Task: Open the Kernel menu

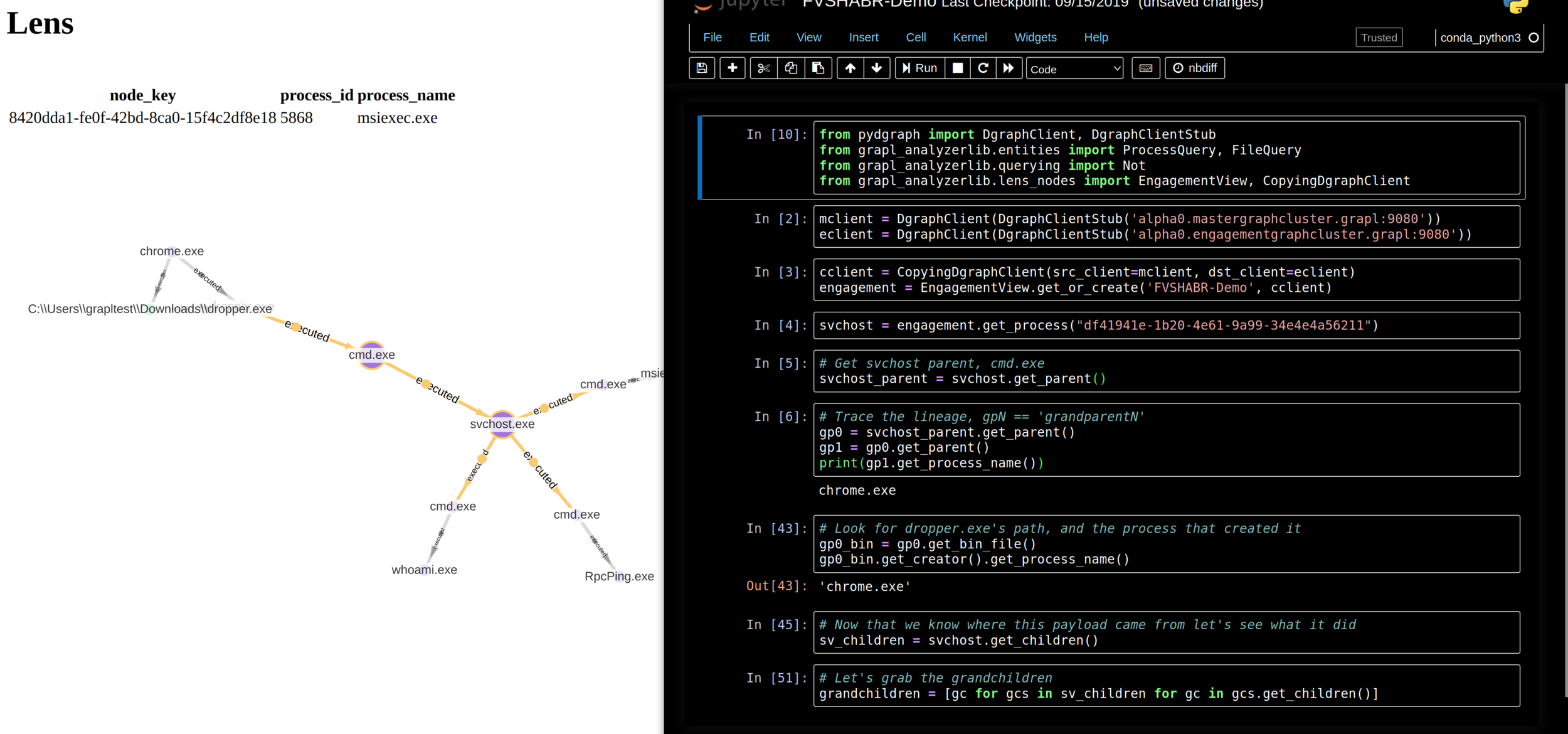Action: coord(969,38)
